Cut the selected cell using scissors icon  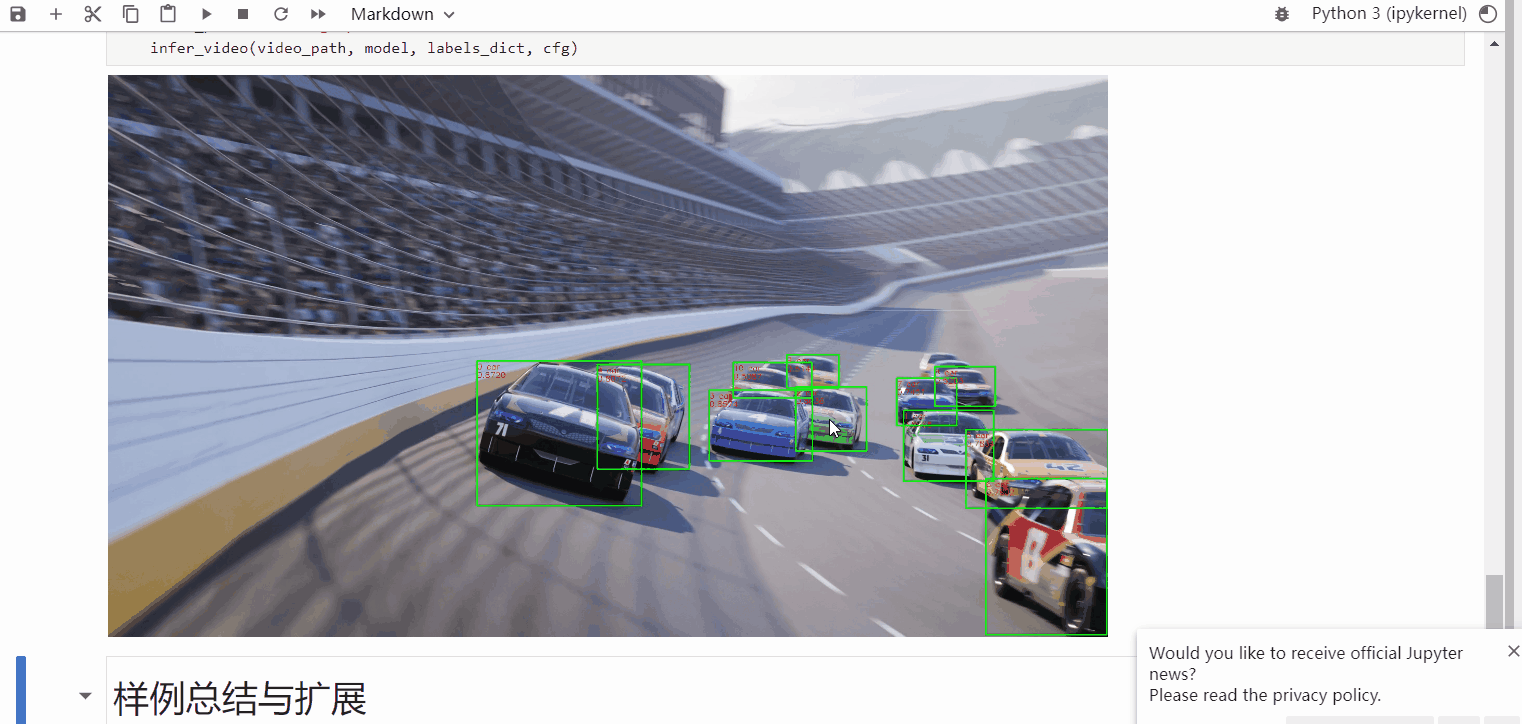pos(93,14)
